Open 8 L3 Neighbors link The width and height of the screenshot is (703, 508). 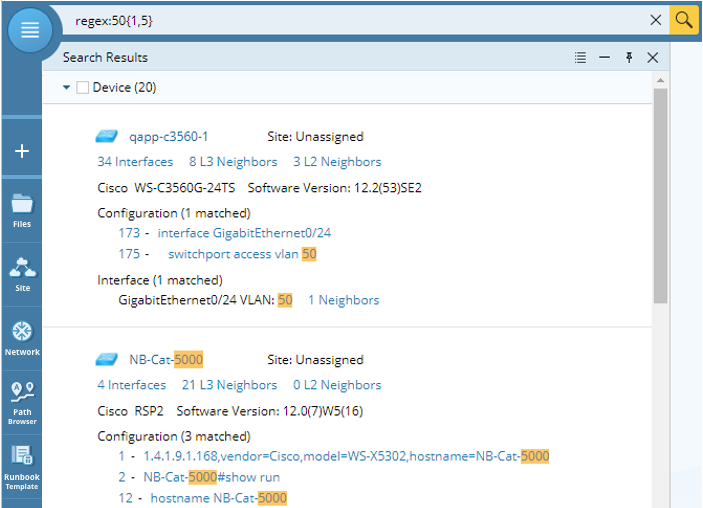(x=233, y=162)
